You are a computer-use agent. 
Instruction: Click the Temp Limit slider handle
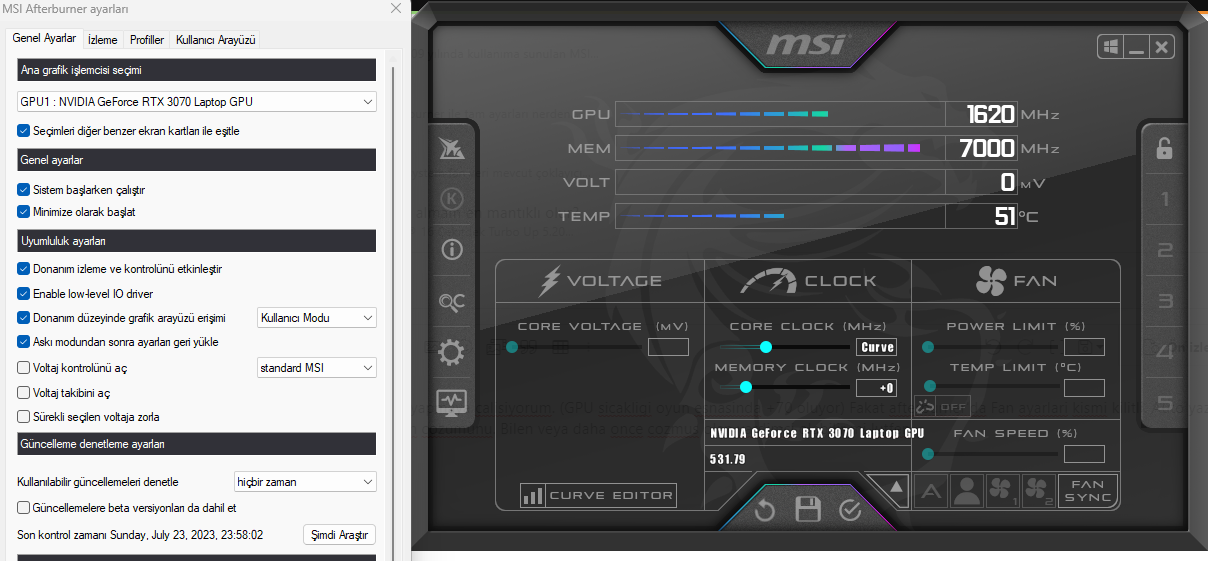(928, 386)
